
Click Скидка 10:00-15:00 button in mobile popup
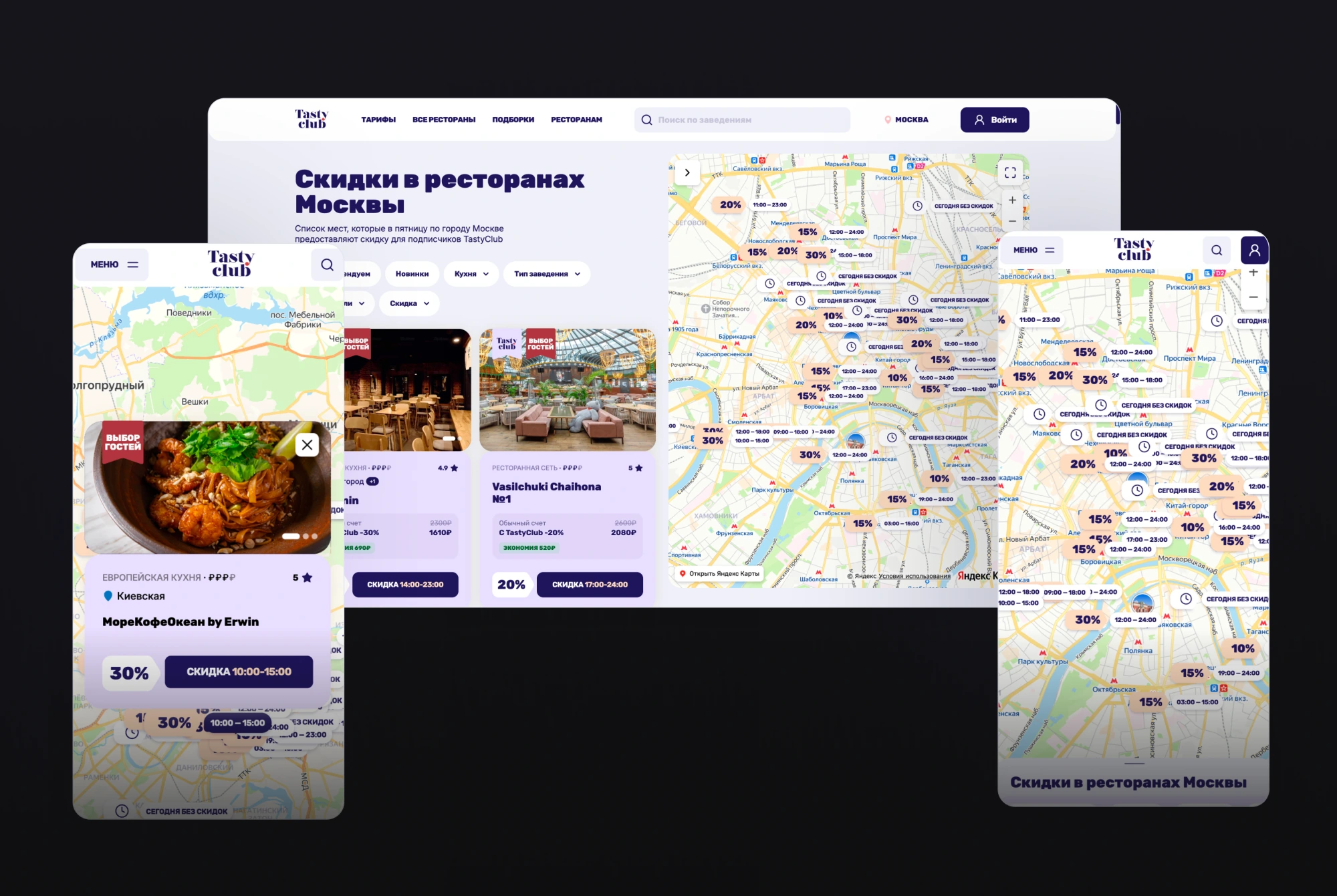point(239,671)
